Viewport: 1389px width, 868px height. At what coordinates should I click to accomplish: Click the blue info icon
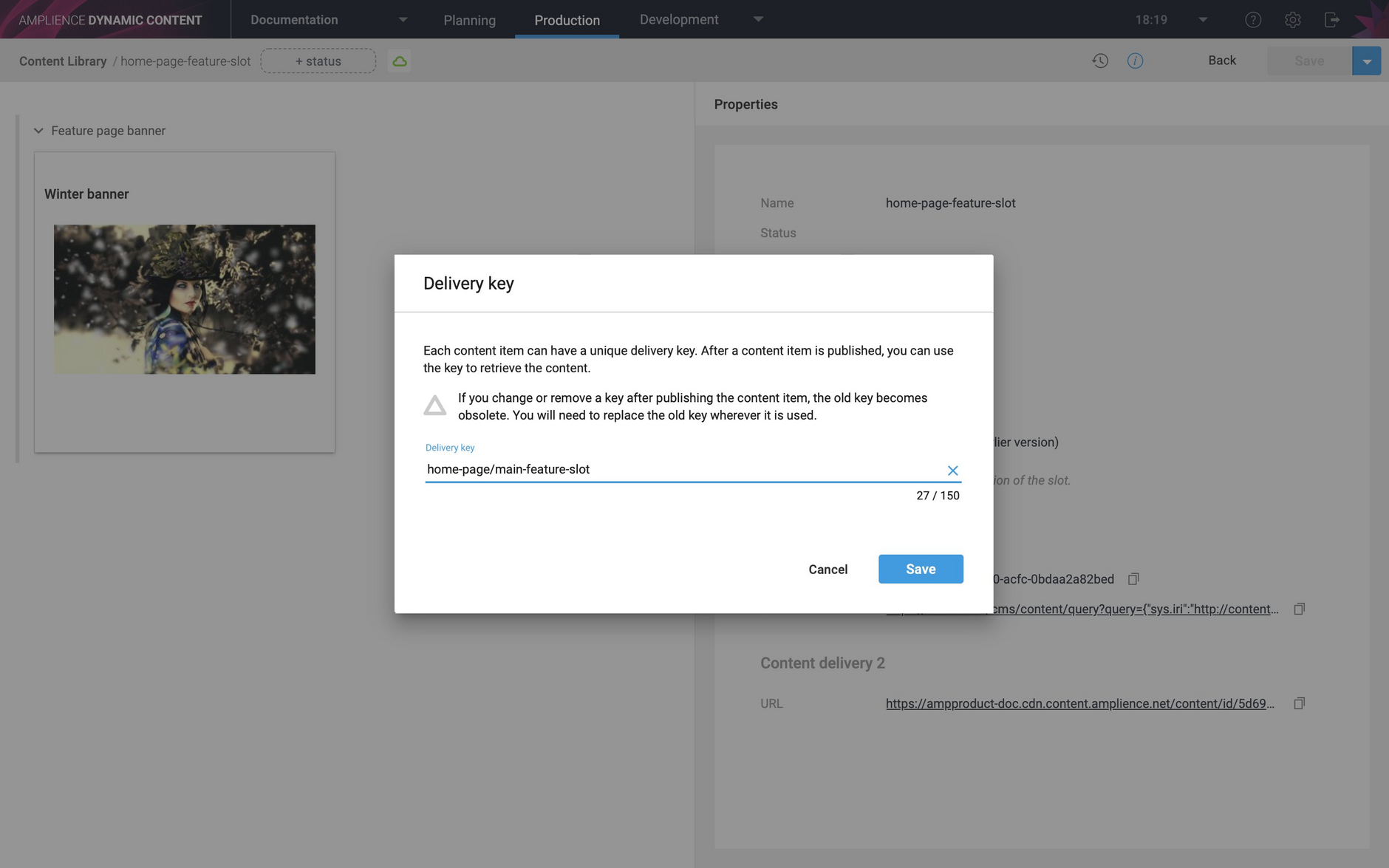[1135, 61]
